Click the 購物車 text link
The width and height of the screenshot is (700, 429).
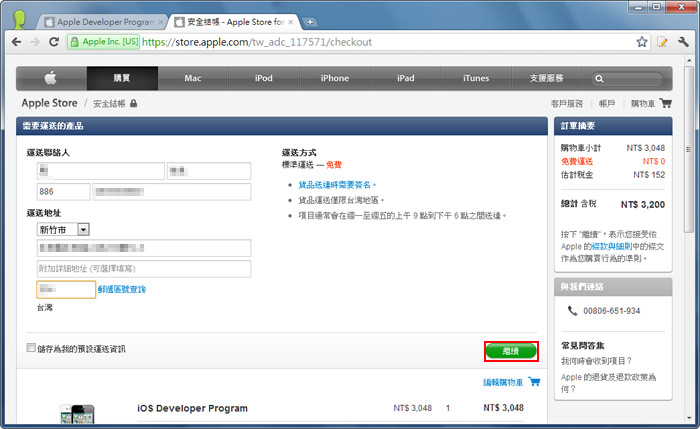coord(643,104)
